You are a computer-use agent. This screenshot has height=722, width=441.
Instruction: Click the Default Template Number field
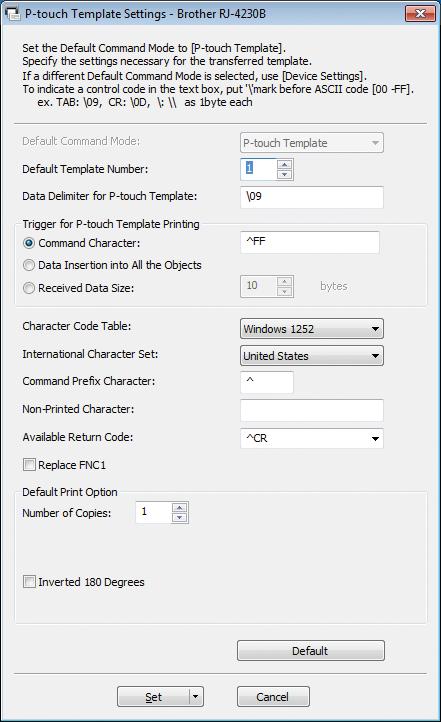[x=259, y=169]
